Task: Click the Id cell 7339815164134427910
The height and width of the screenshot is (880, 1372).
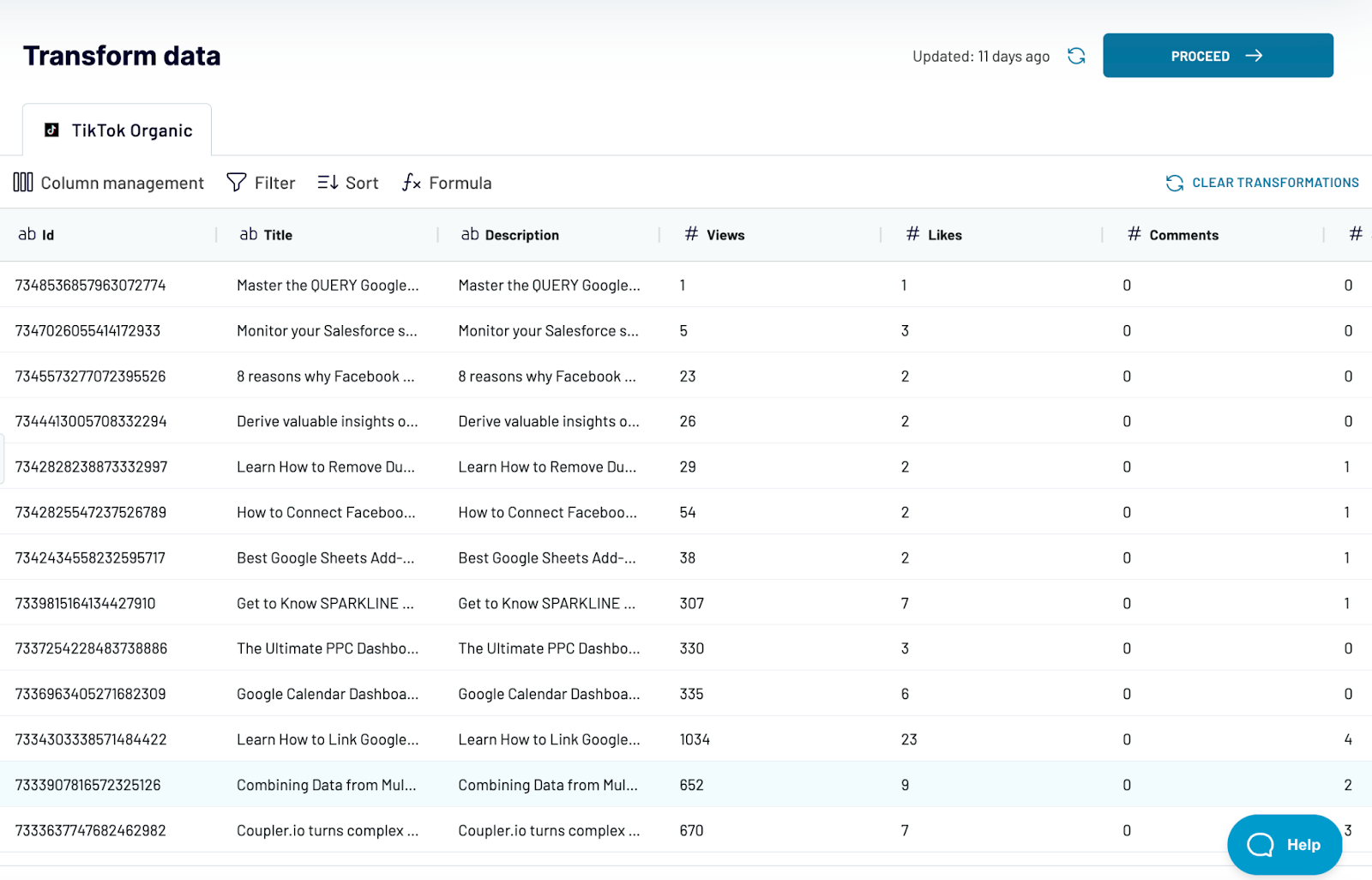Action: coord(85,603)
